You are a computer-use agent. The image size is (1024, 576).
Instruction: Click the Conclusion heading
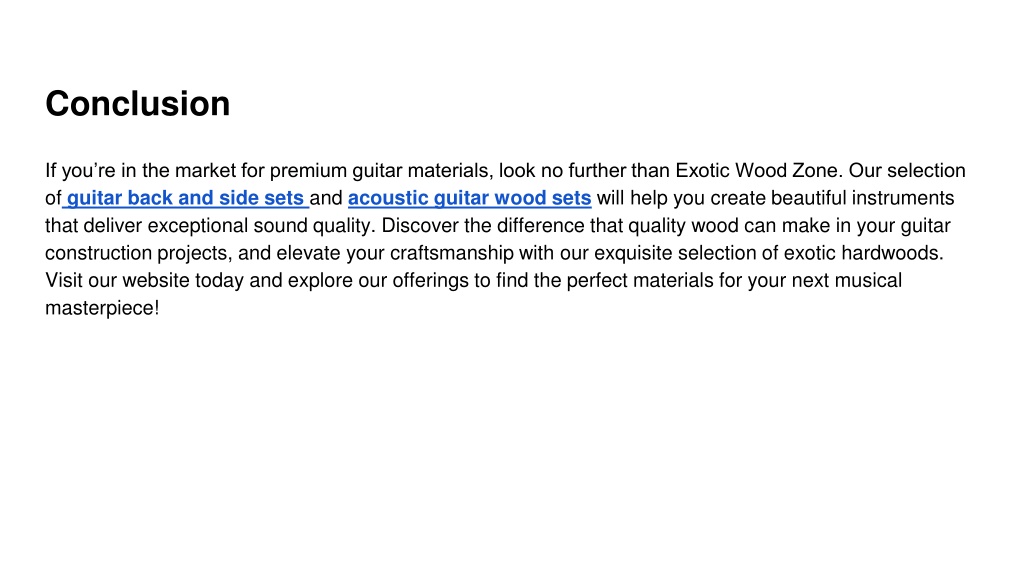[138, 104]
